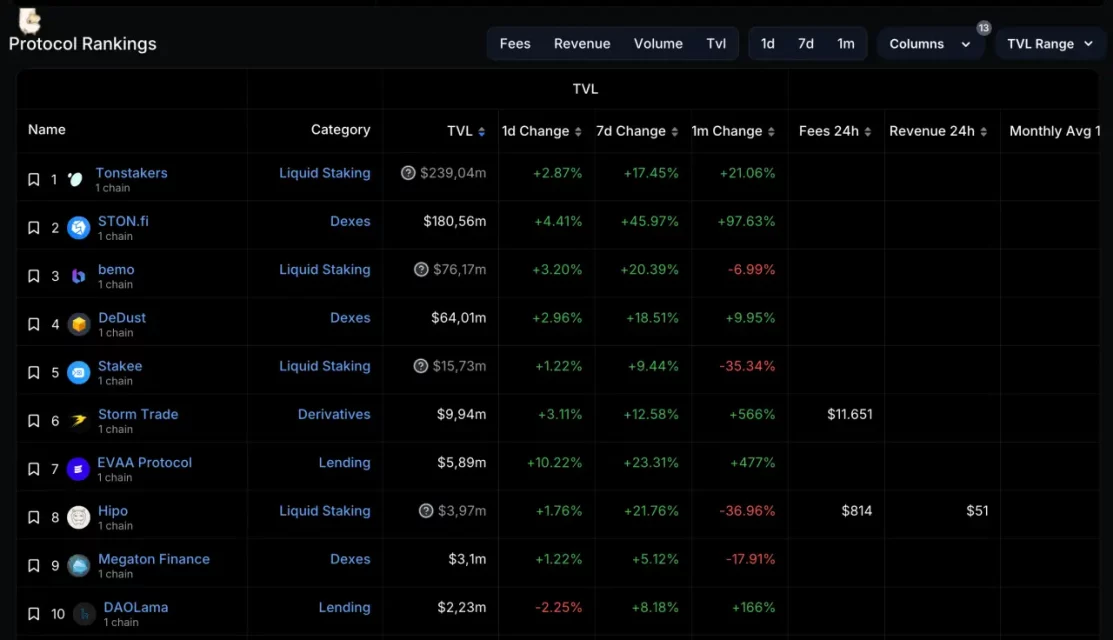Open the Hipo protocol link
The height and width of the screenshot is (640, 1113).
(112, 510)
